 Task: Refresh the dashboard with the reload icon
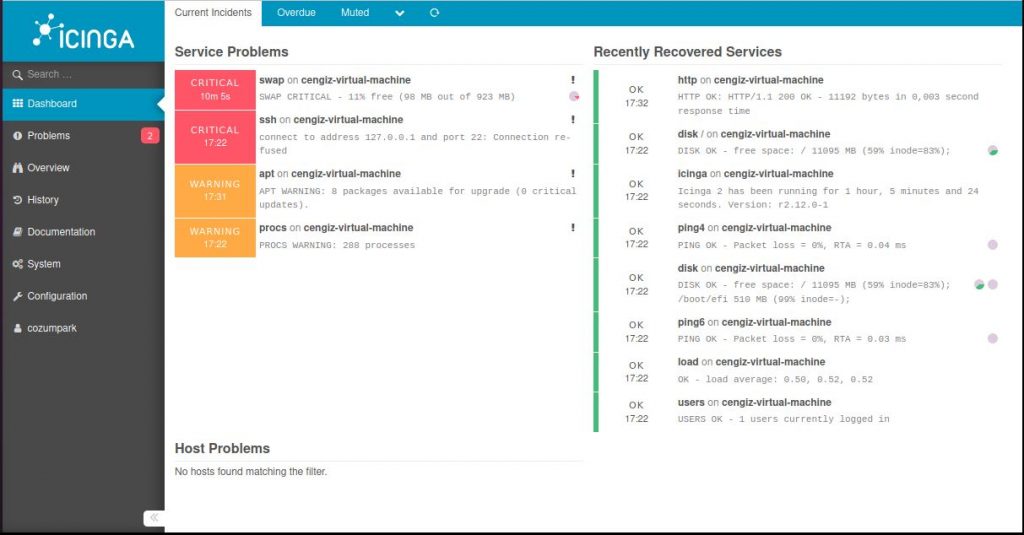[x=434, y=12]
